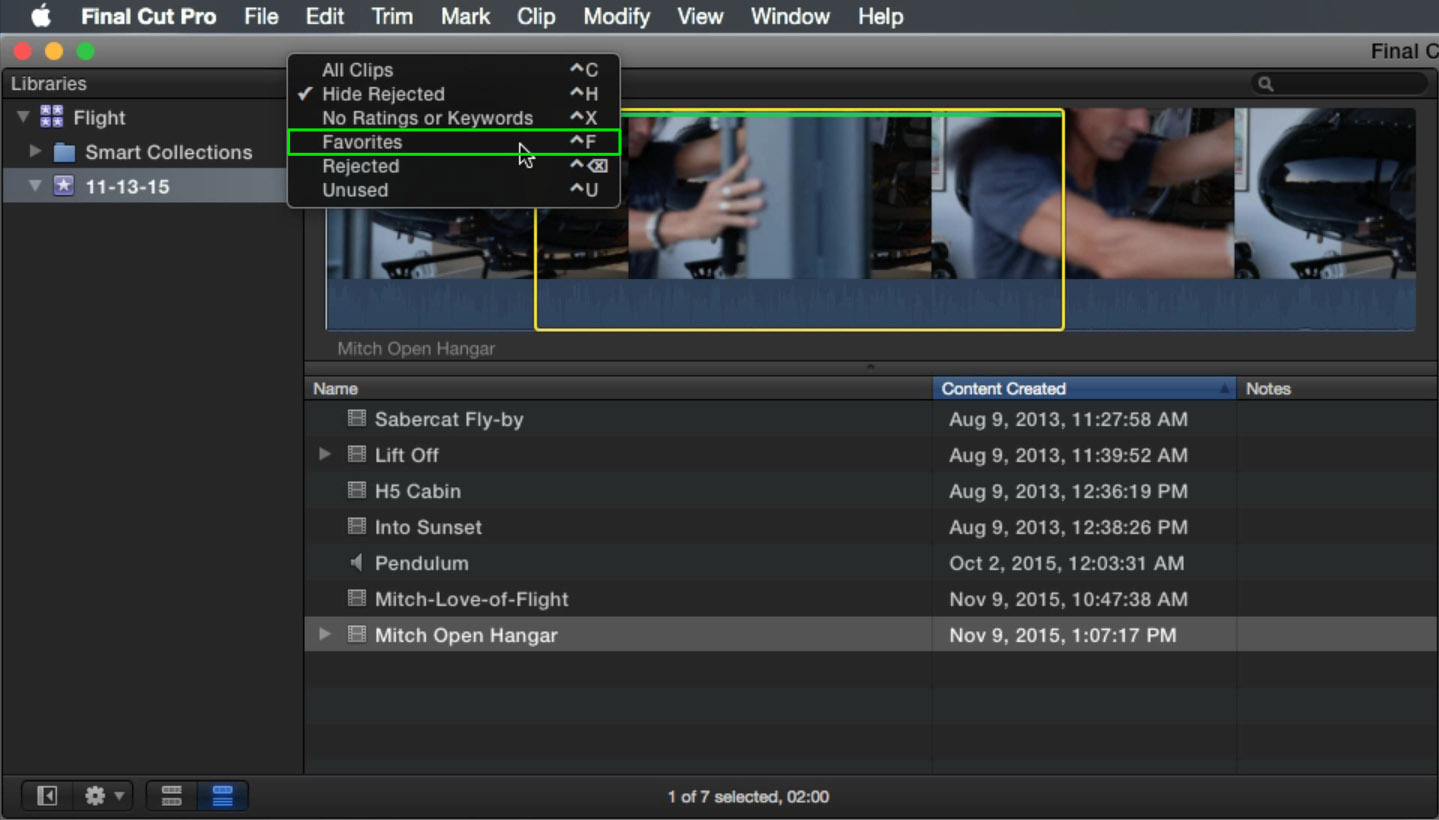Choose Favorites from the filter menu
Screen dimensions: 1439x820
tap(454, 142)
